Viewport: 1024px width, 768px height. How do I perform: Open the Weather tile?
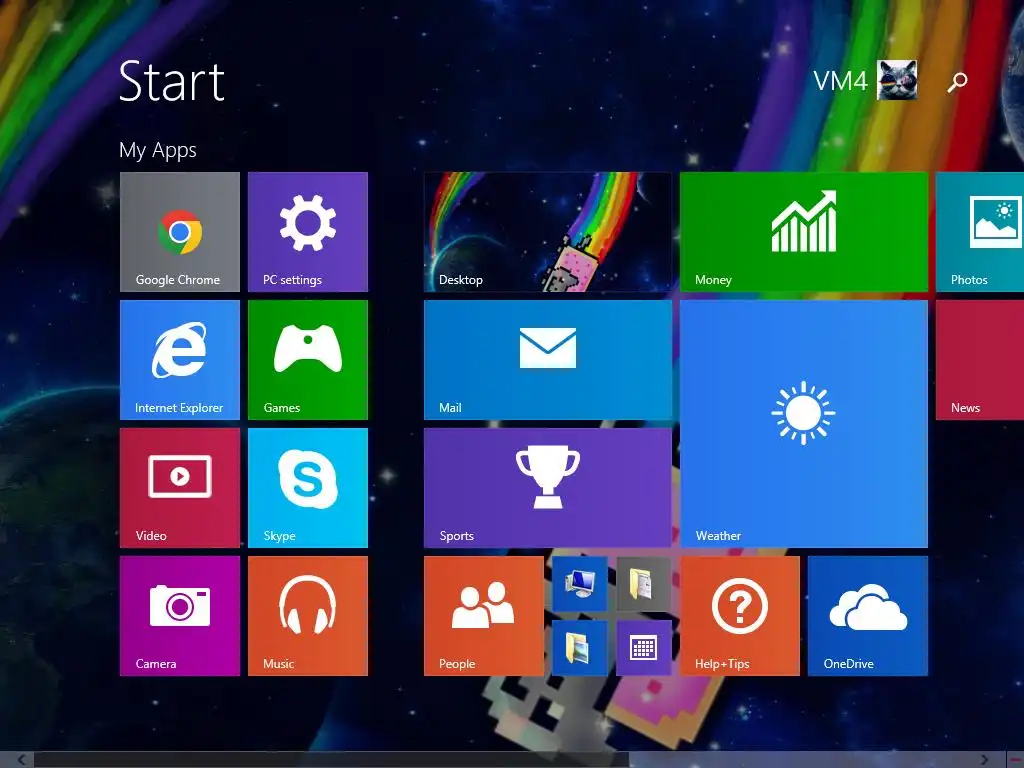coord(804,424)
